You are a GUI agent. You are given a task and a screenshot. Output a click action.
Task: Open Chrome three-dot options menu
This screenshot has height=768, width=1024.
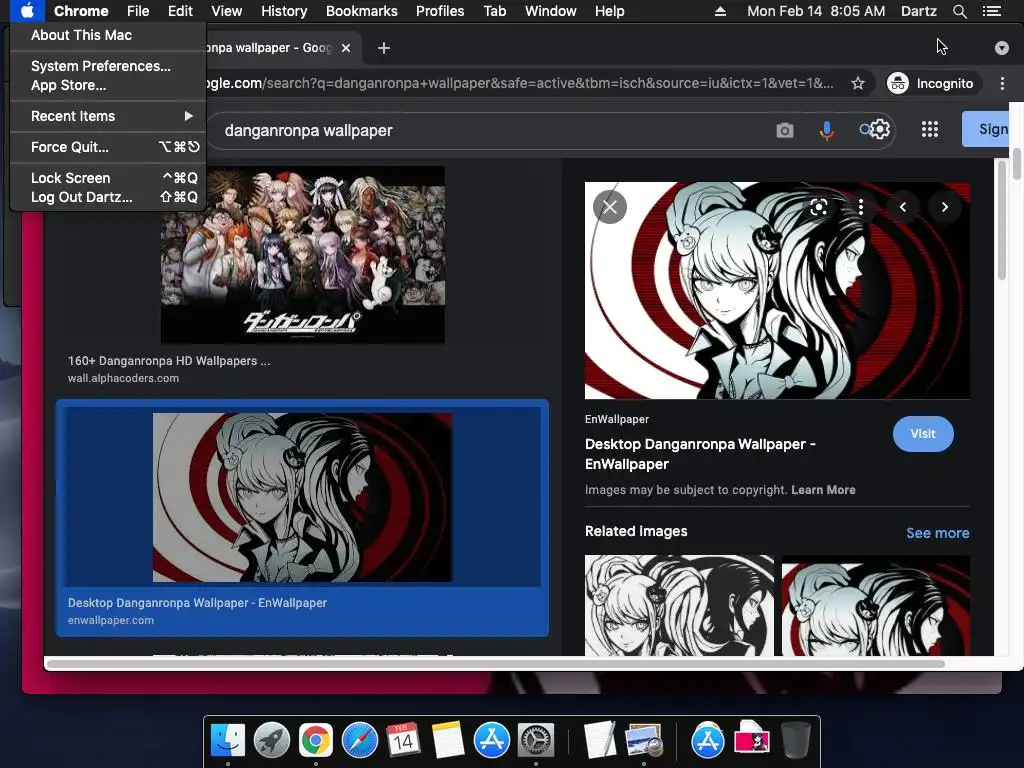[x=1002, y=83]
